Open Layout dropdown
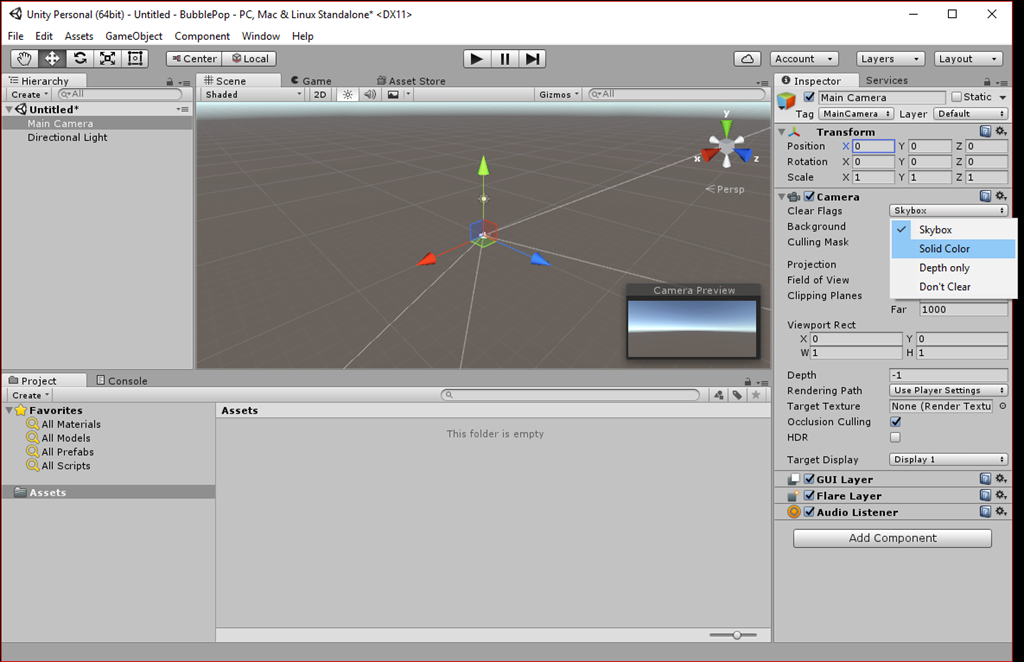The height and width of the screenshot is (662, 1024). click(968, 59)
